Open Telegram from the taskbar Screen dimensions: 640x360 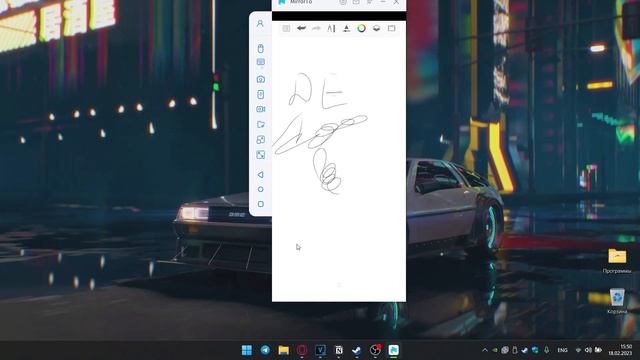tap(265, 350)
